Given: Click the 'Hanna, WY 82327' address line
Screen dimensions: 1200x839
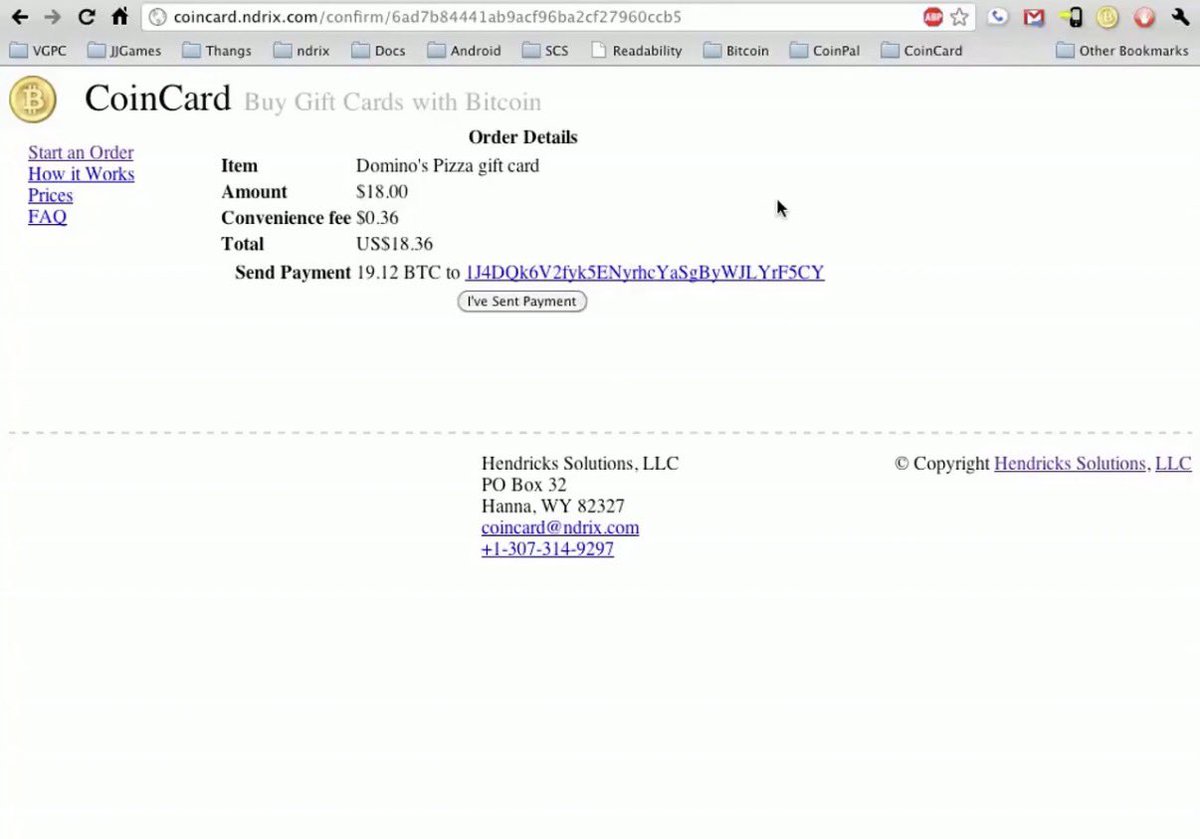Looking at the screenshot, I should point(553,507).
